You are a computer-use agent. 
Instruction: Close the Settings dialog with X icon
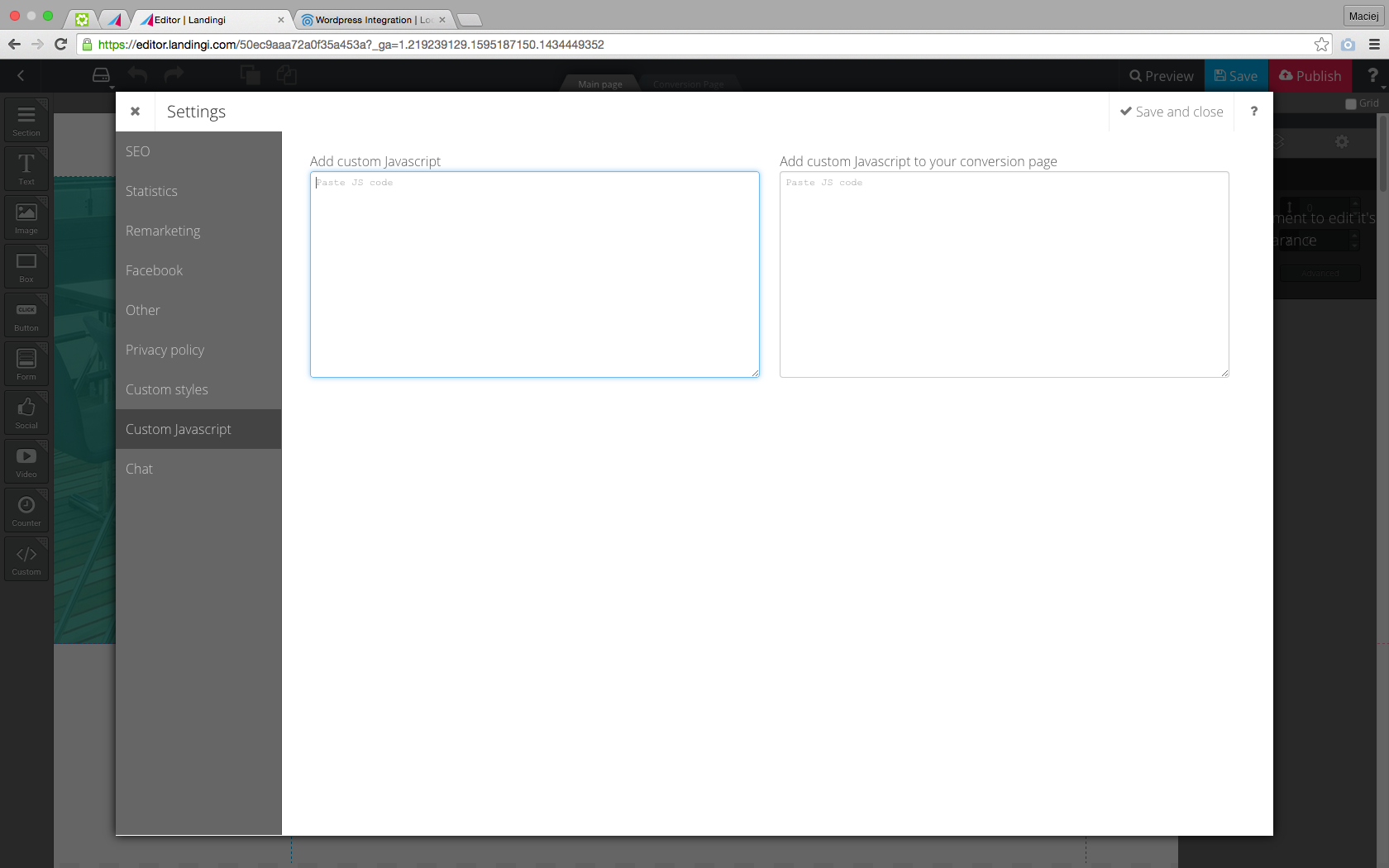tap(136, 111)
